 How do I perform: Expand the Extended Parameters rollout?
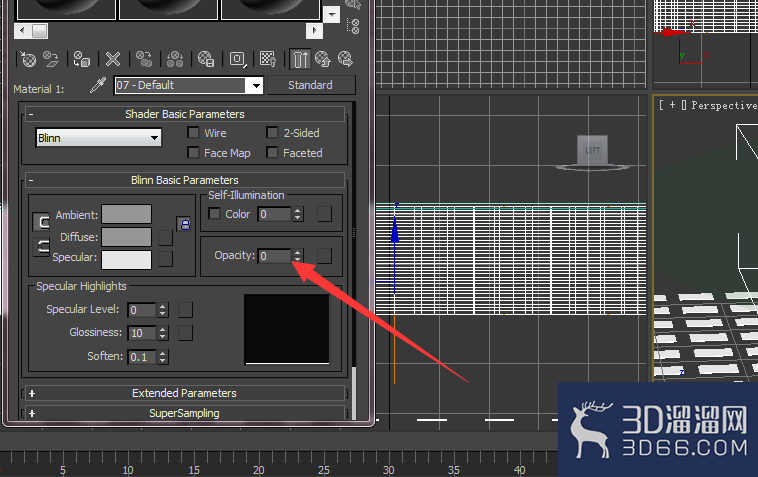pyautogui.click(x=32, y=393)
